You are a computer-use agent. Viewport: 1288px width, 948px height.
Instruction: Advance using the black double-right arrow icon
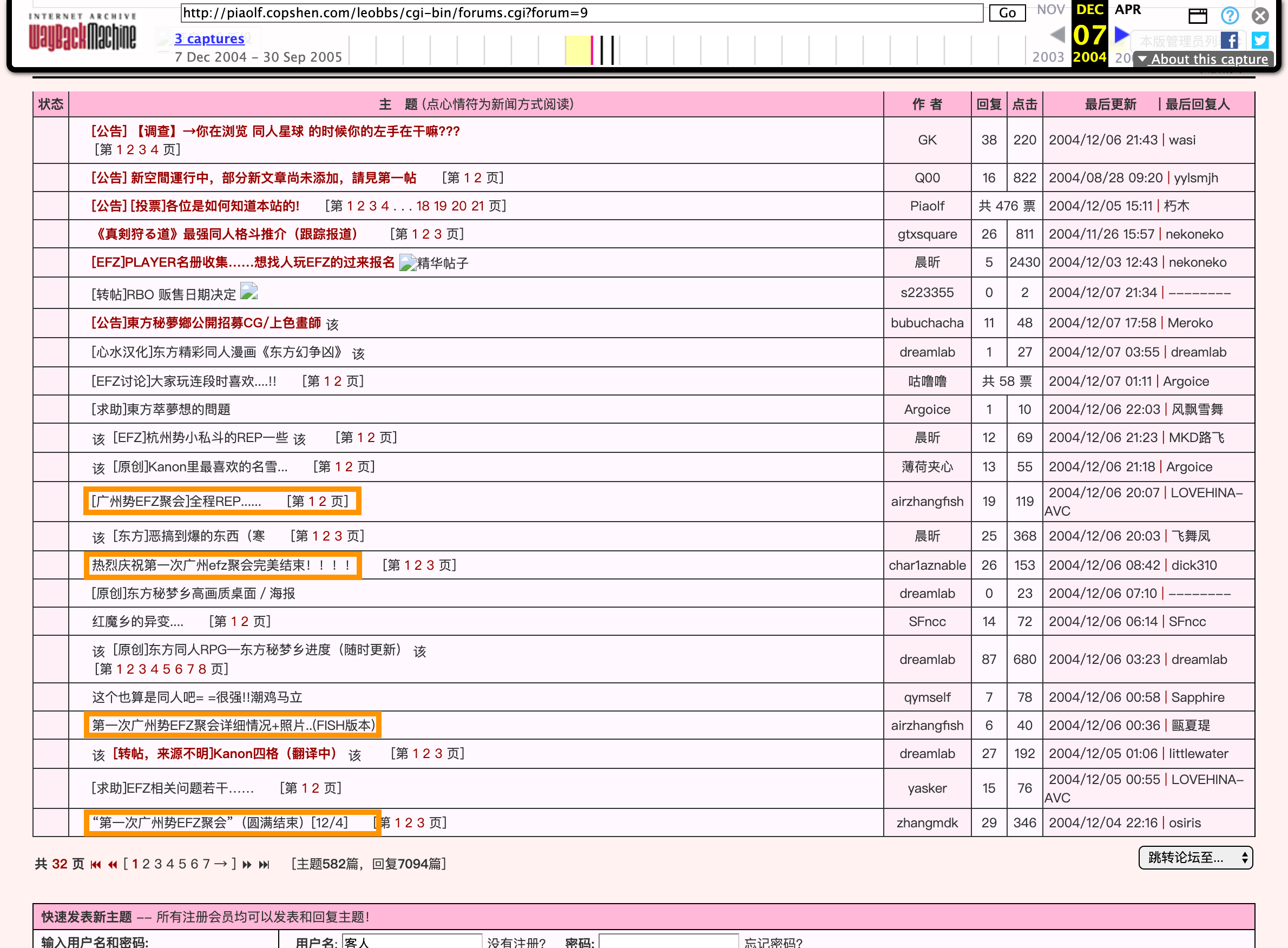(x=247, y=864)
